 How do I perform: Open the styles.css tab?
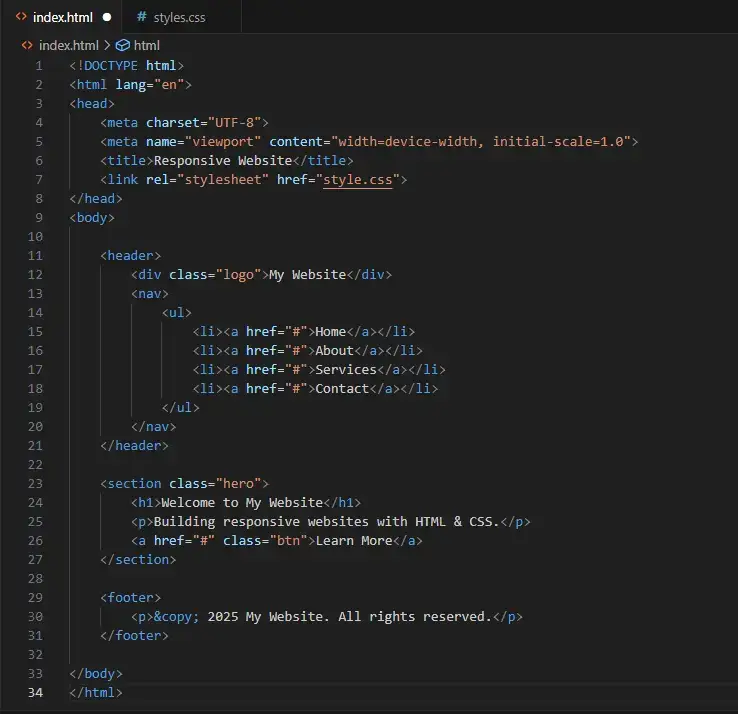point(179,17)
